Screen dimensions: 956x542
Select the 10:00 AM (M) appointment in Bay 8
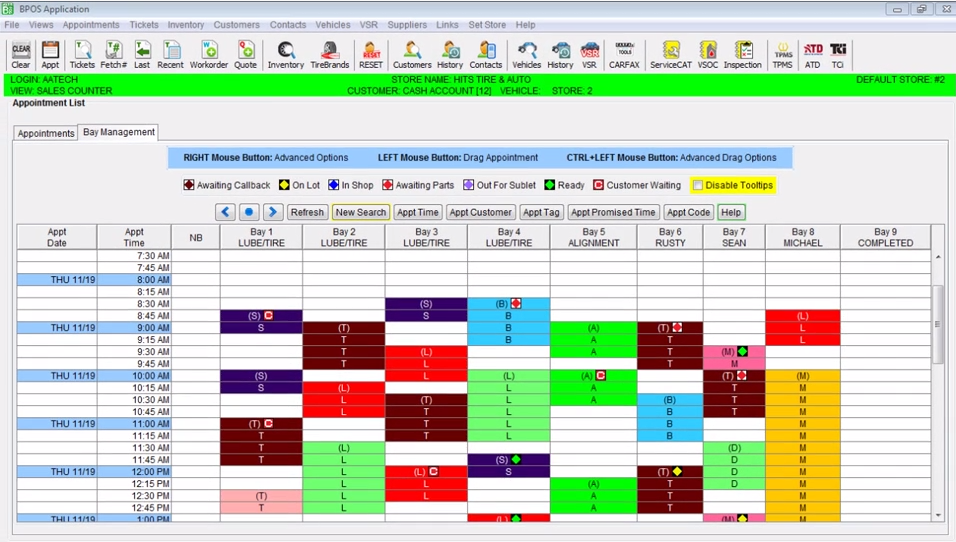click(802, 376)
